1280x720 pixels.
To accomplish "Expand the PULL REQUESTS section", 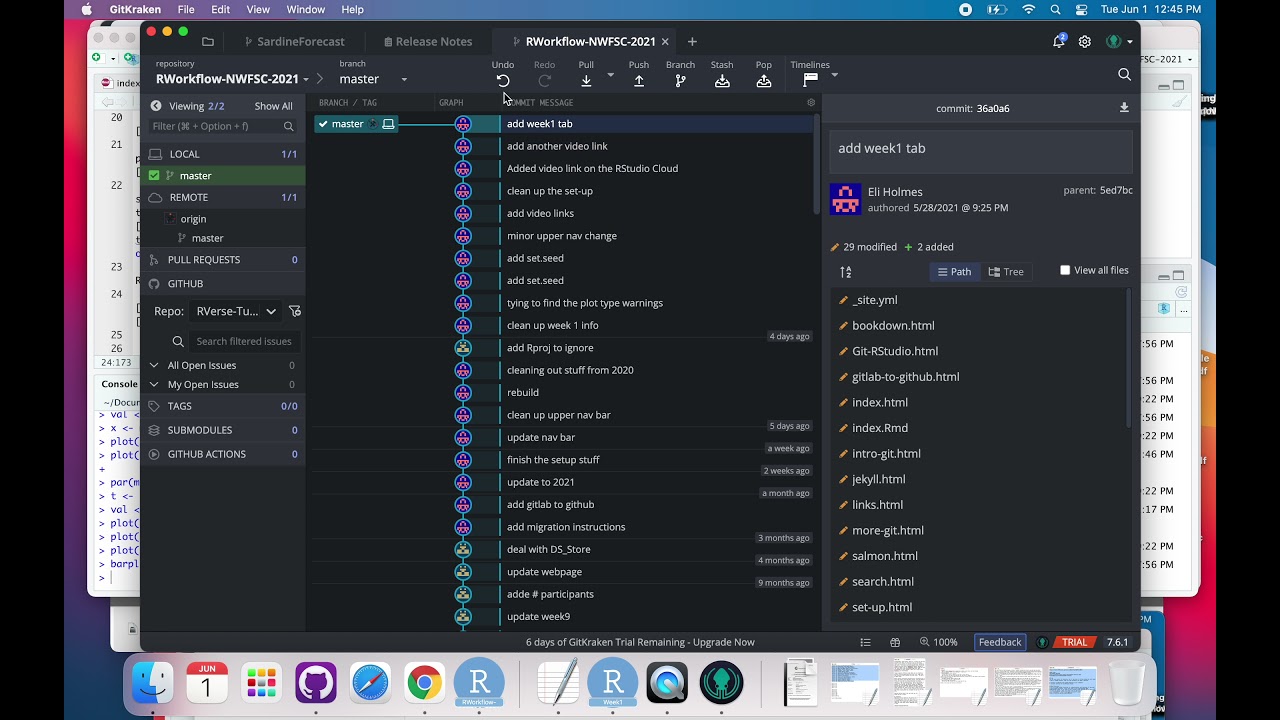I will [223, 260].
